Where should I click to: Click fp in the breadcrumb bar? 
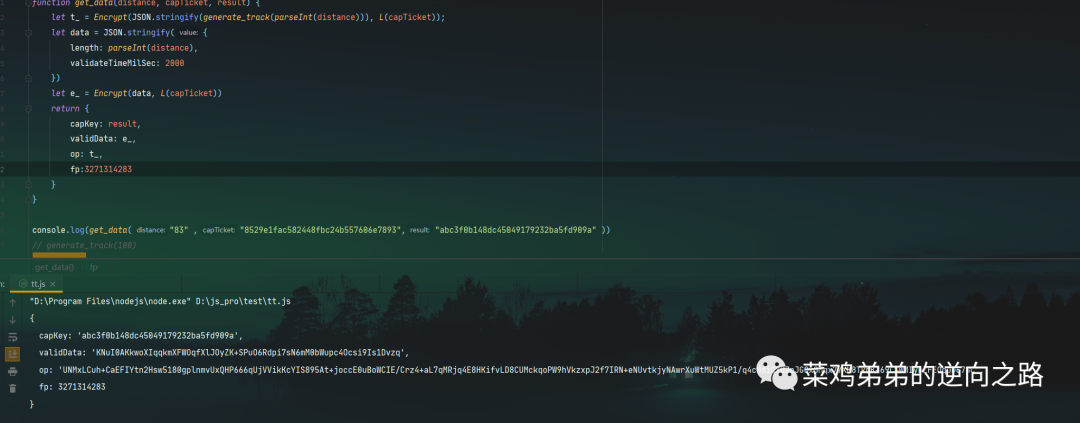point(94,267)
